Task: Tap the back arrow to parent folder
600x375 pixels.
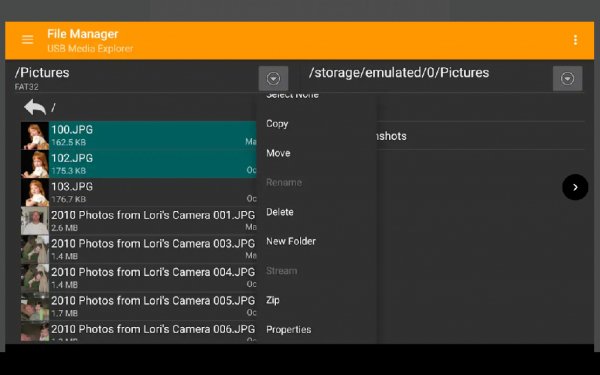Action: tap(35, 107)
